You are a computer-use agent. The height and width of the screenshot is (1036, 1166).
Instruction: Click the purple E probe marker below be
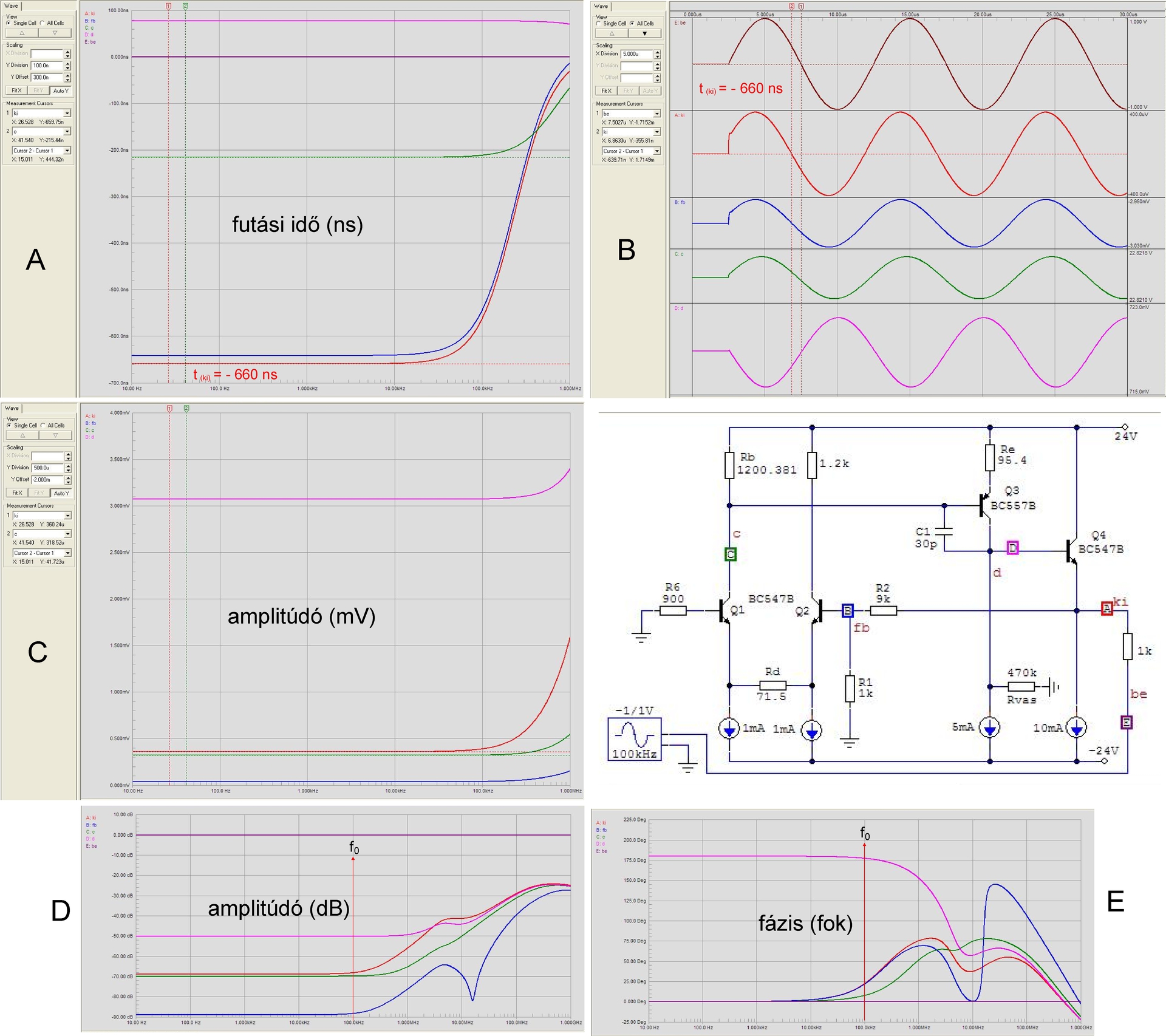click(x=1127, y=722)
